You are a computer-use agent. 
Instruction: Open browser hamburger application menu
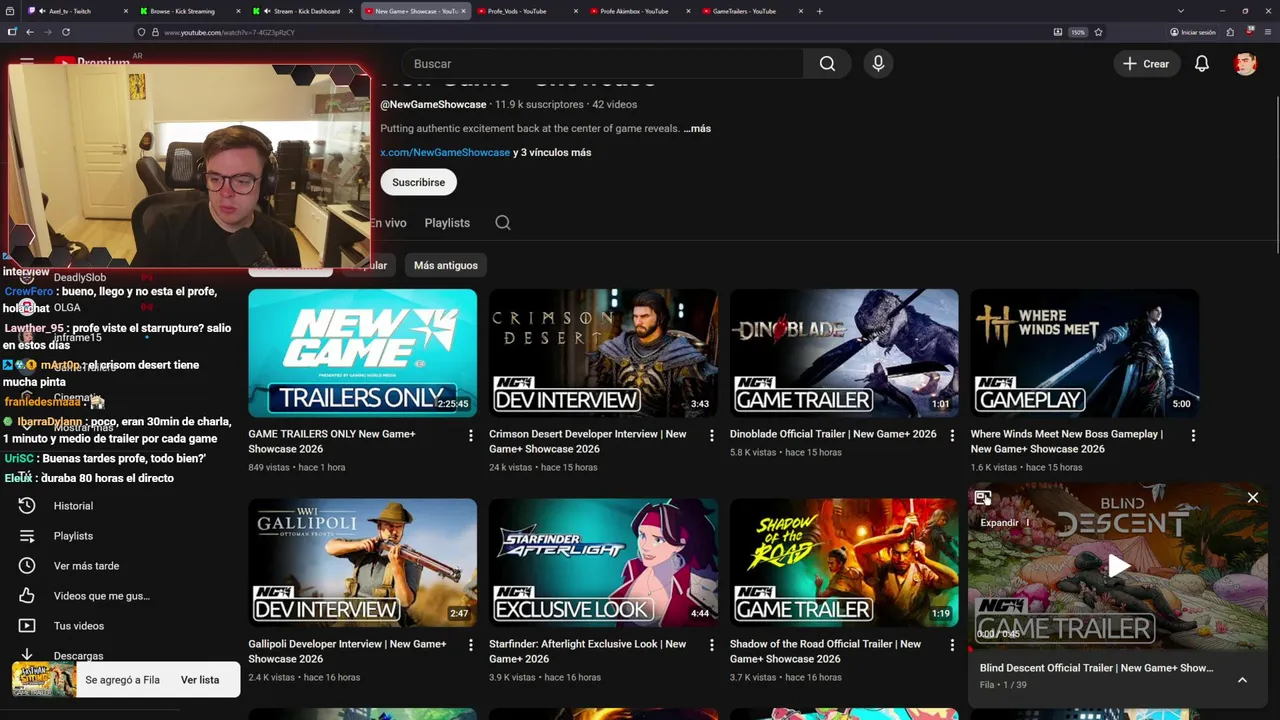click(x=1268, y=32)
